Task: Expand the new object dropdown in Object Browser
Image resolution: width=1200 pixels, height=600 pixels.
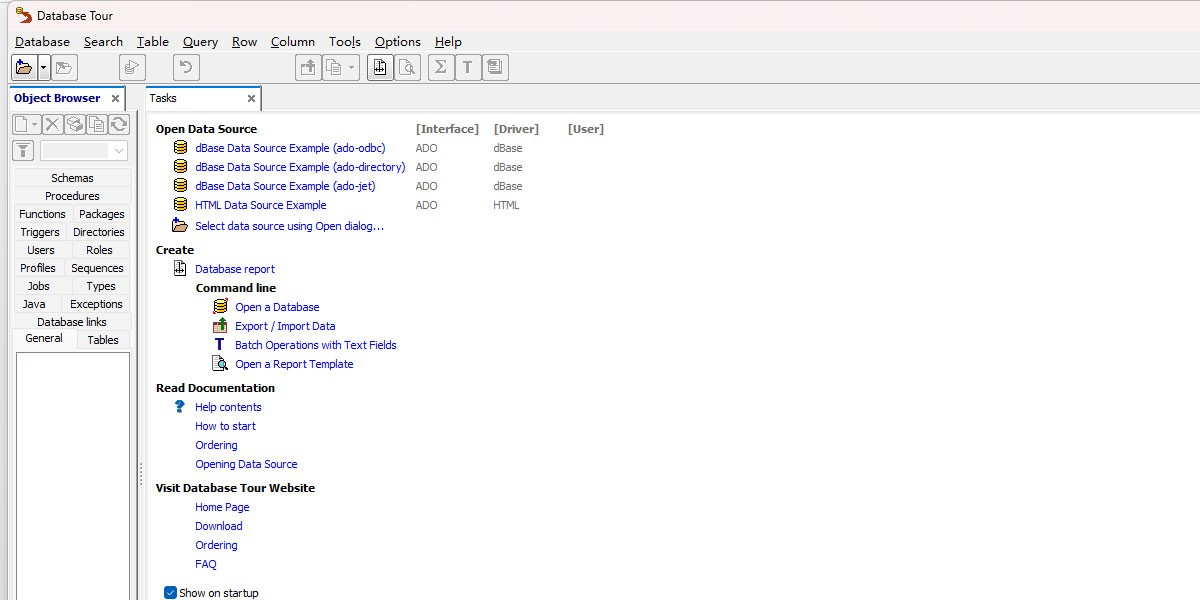Action: tap(35, 124)
